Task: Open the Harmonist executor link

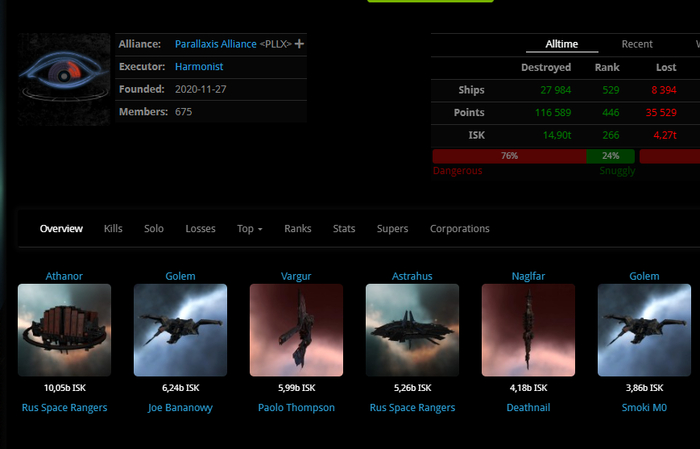Action: click(199, 66)
